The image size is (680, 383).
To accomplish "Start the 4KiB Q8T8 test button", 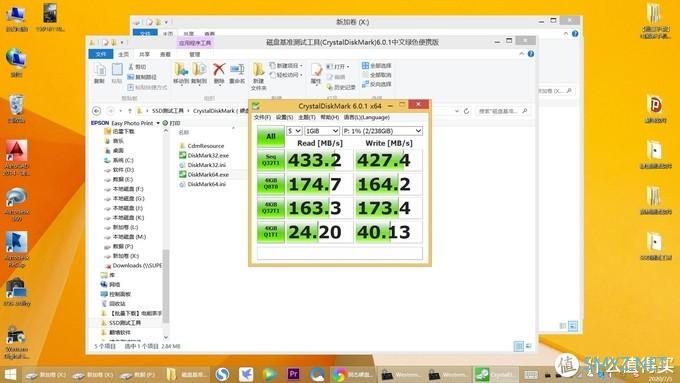I will tap(271, 184).
